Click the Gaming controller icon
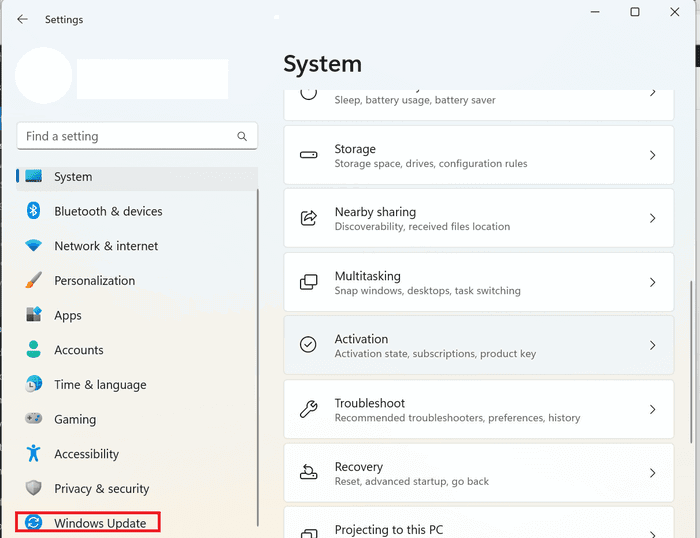Image resolution: width=700 pixels, height=538 pixels. 33,418
